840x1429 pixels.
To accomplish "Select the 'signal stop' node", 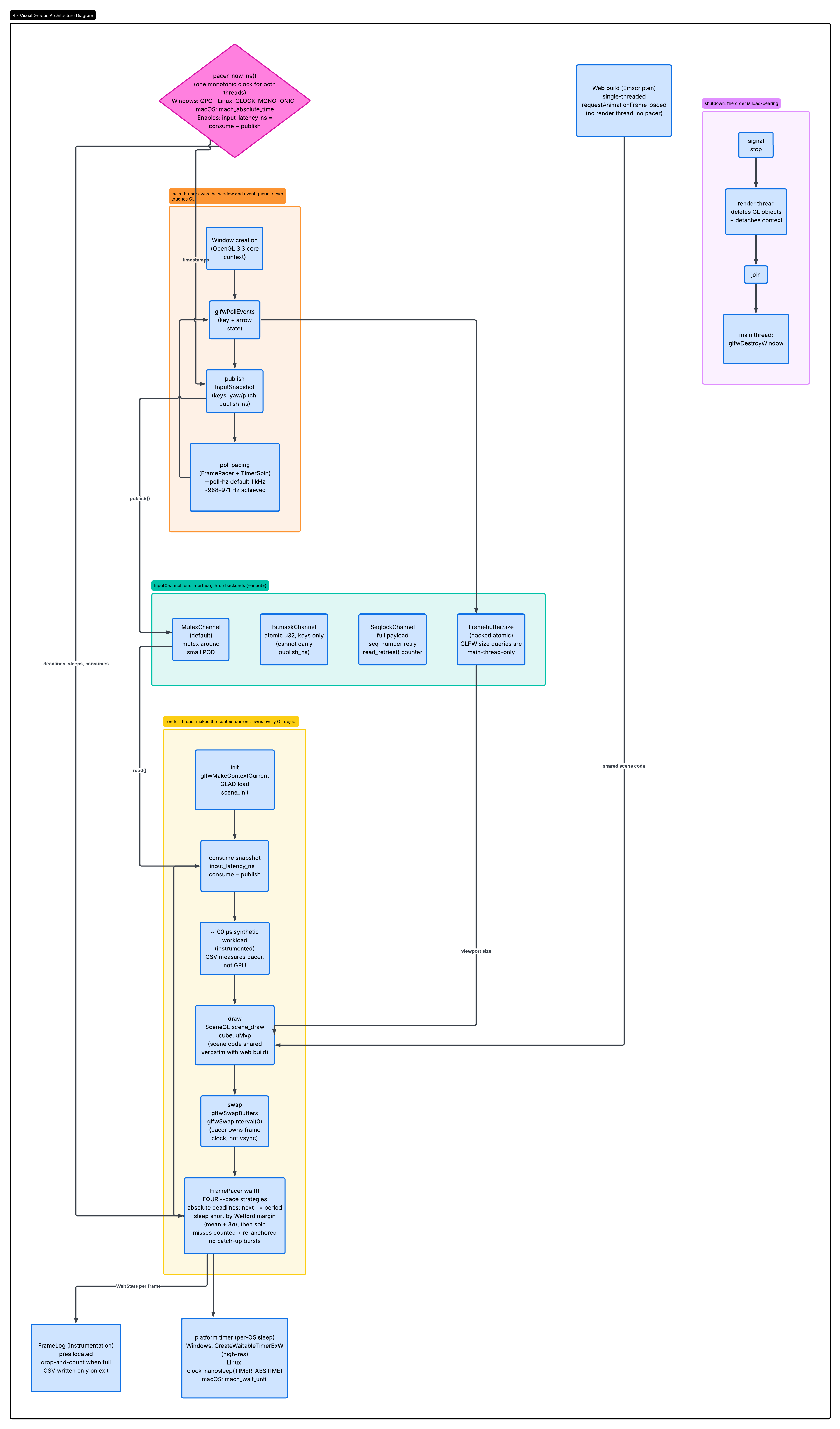I will (755, 145).
